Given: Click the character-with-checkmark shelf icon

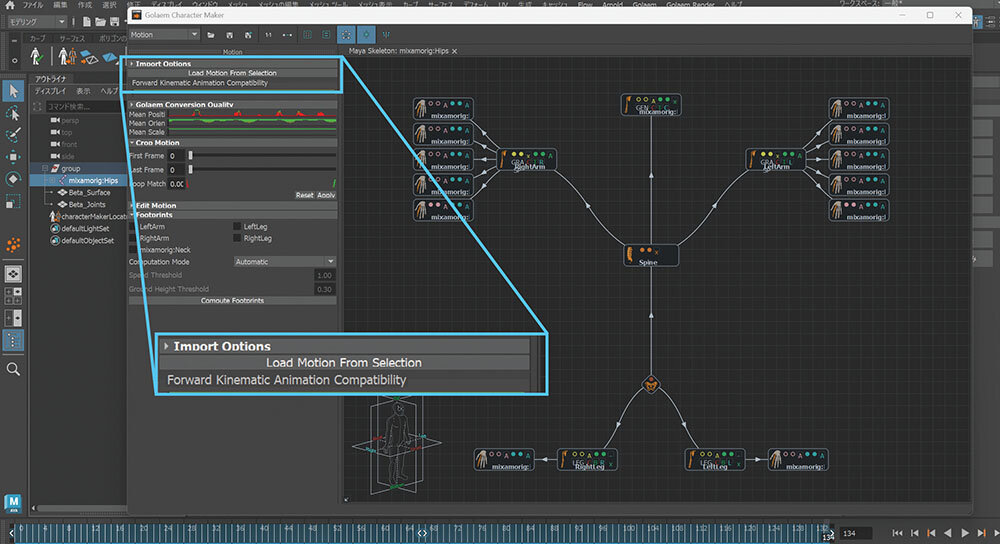Looking at the screenshot, I should (36, 57).
